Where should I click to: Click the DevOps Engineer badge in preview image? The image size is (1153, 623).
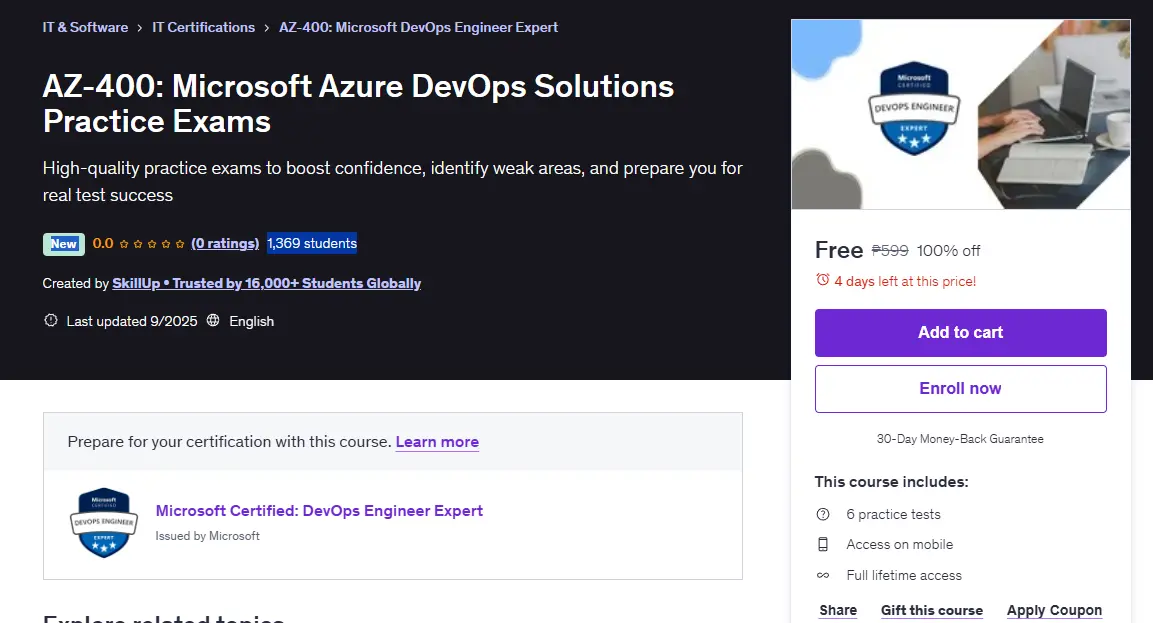(914, 108)
